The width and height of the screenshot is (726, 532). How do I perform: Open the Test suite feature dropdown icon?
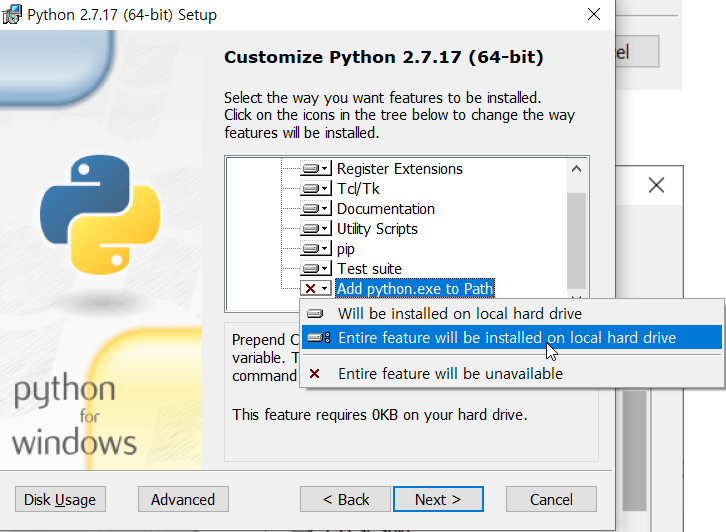[x=316, y=269]
